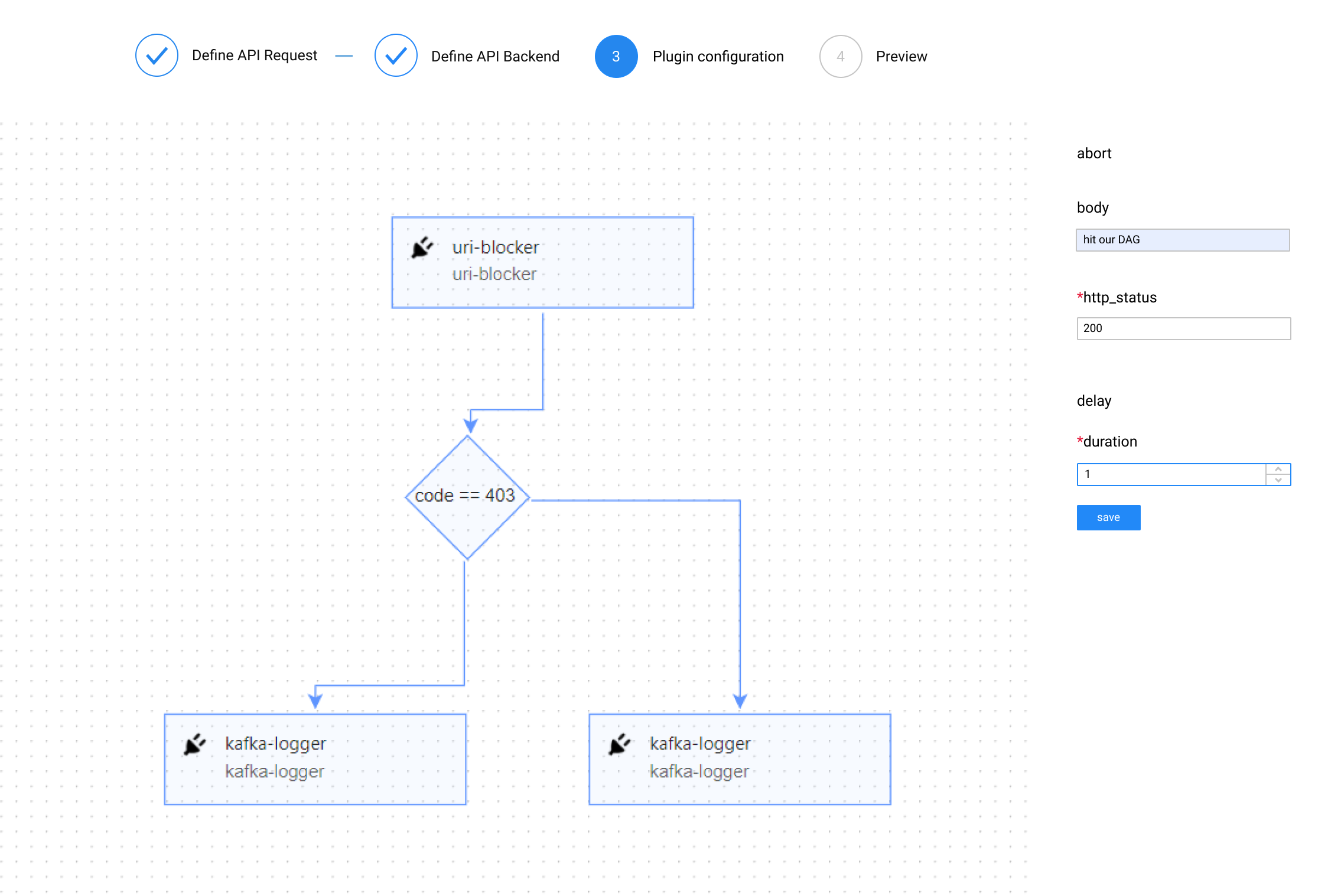Click the plug icon on the left kafka-logger node
This screenshot has width=1341, height=896.
(x=195, y=744)
